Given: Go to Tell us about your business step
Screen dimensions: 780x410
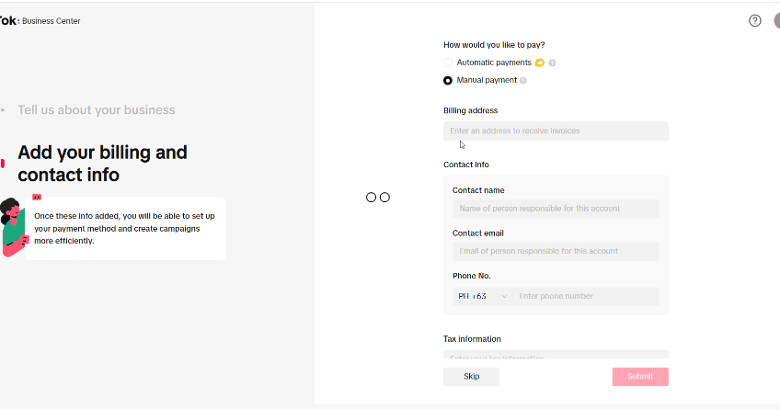Looking at the screenshot, I should click(x=97, y=110).
